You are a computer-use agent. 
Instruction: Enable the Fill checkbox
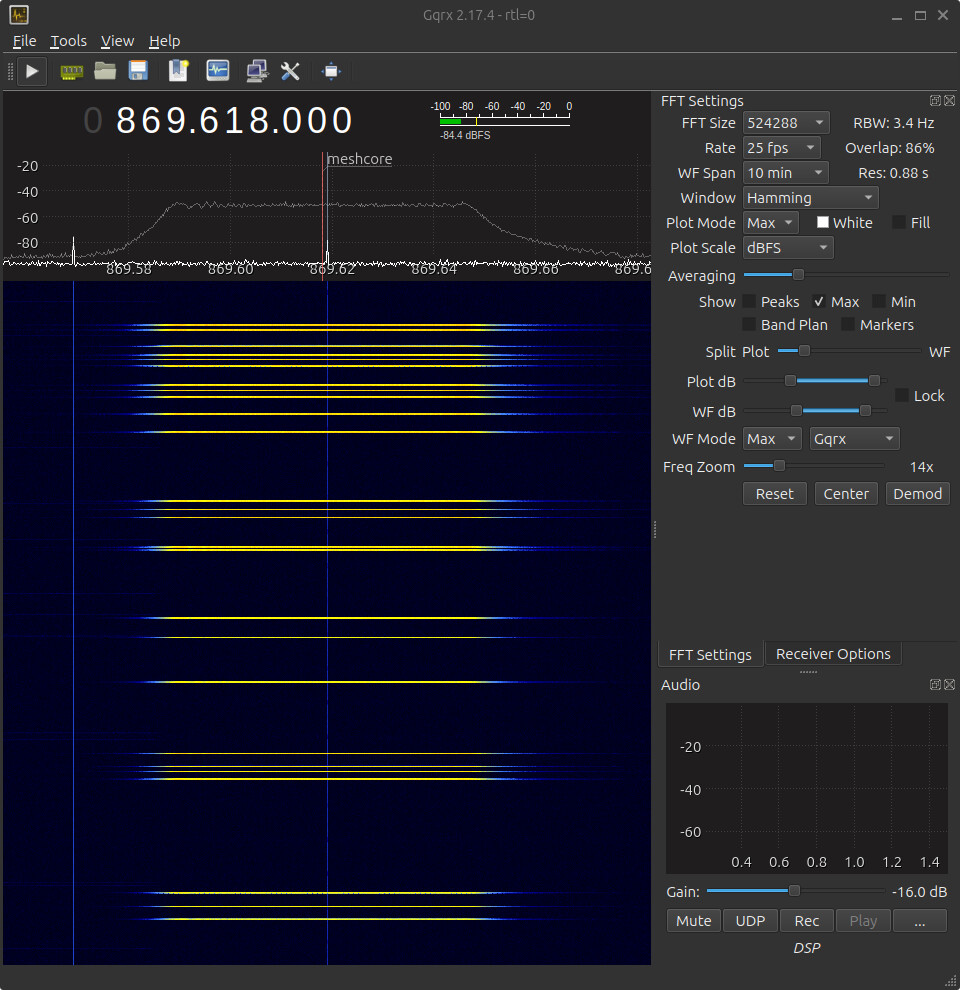click(899, 223)
